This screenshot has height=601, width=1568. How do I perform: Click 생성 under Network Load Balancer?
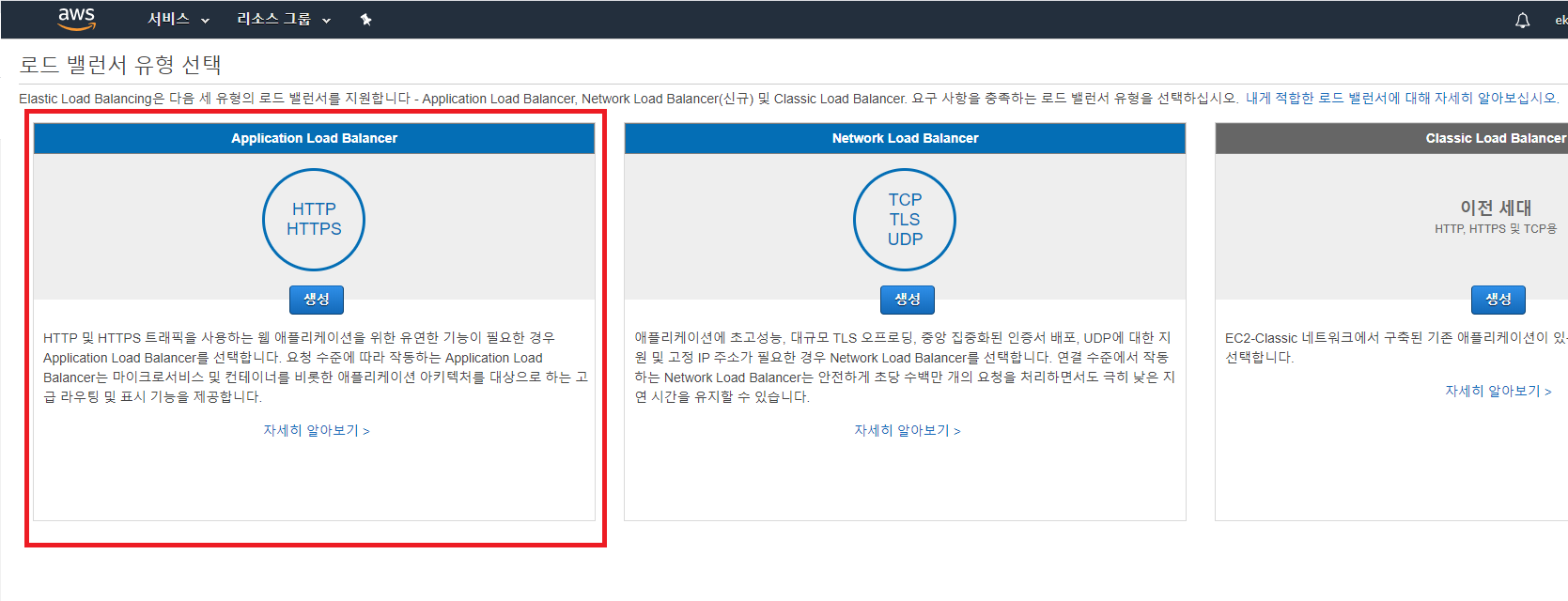908,300
